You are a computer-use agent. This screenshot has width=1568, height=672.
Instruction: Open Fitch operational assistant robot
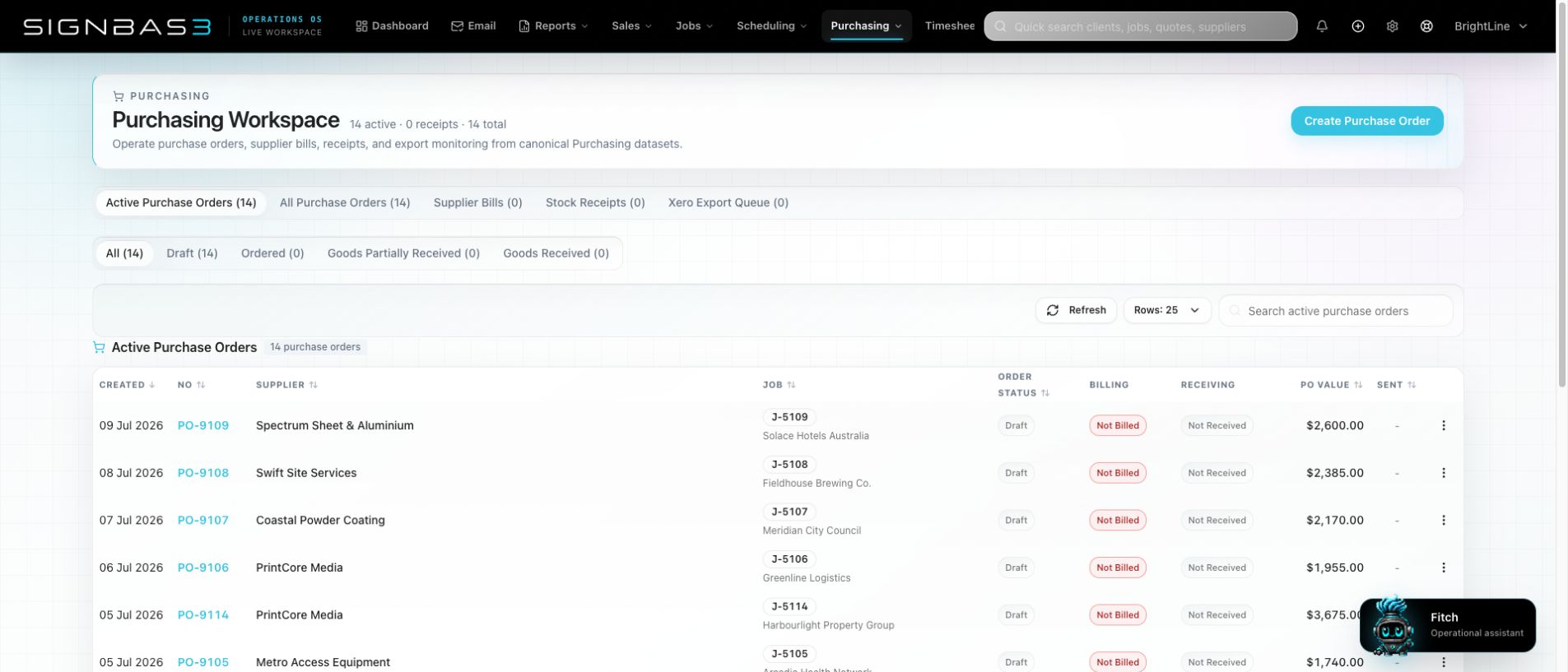(1448, 625)
